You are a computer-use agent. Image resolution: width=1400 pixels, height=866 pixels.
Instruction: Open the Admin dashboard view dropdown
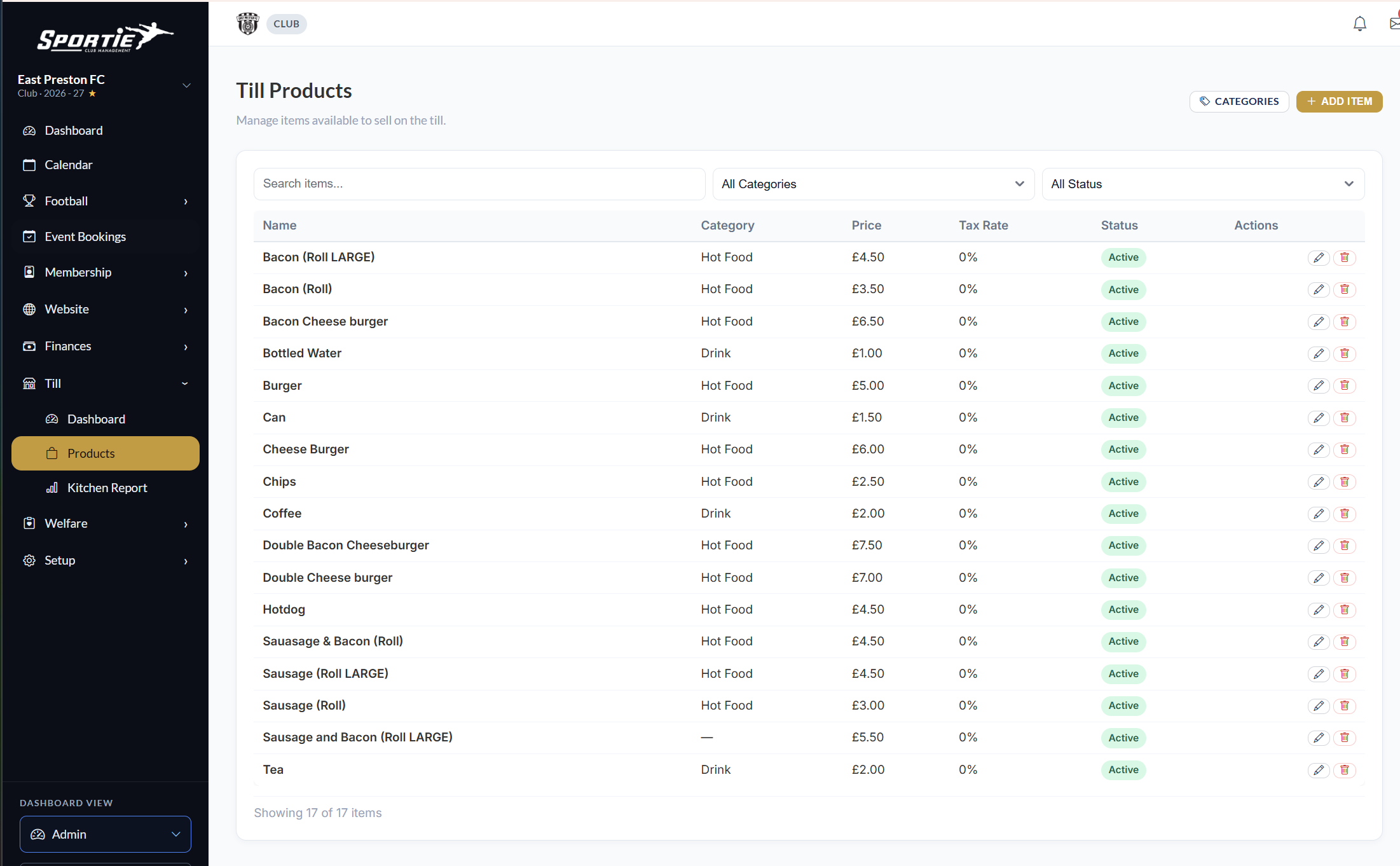pyautogui.click(x=106, y=834)
